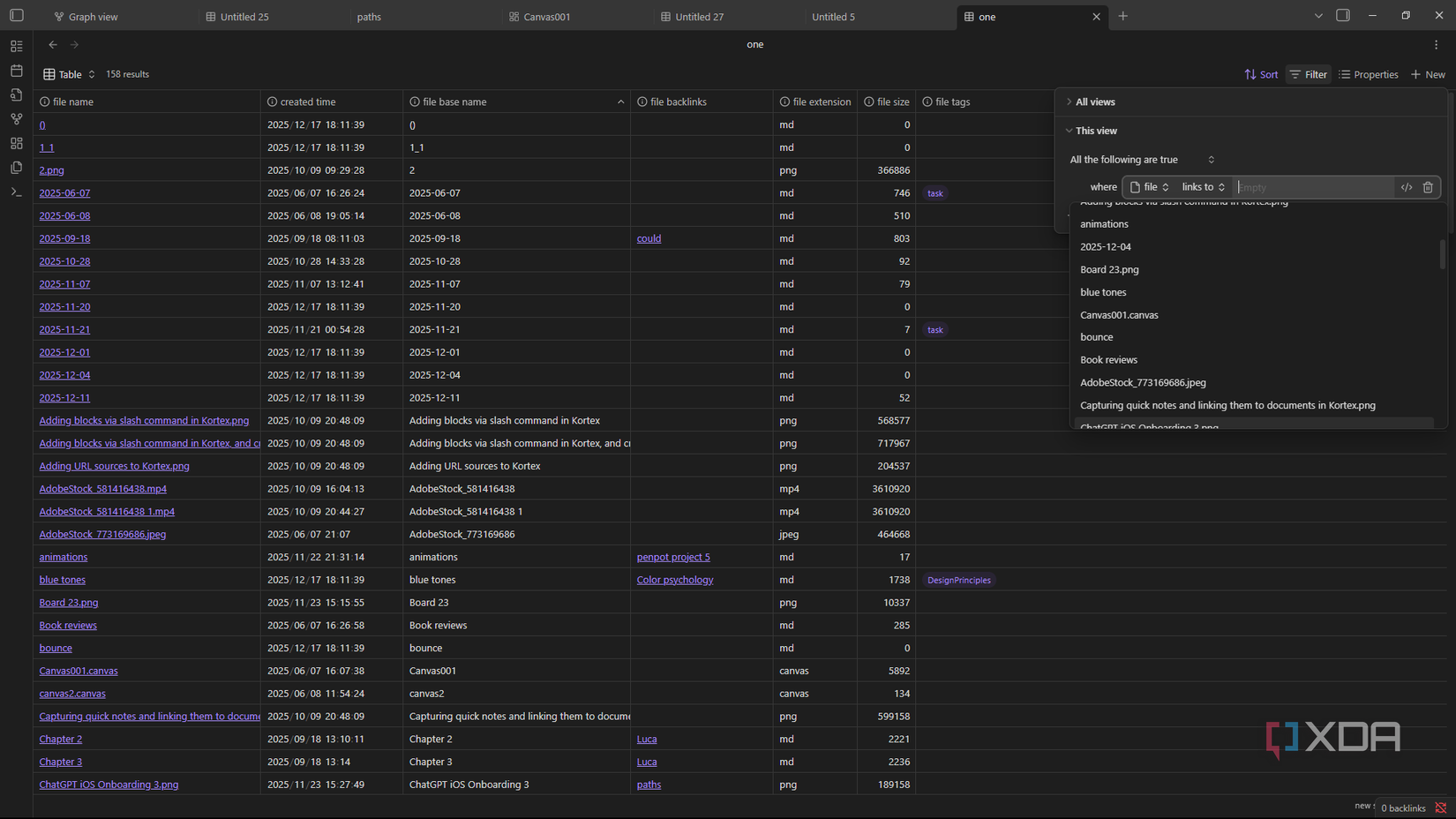Toggle the right sidebar panel
1456x819 pixels.
coord(1342,16)
